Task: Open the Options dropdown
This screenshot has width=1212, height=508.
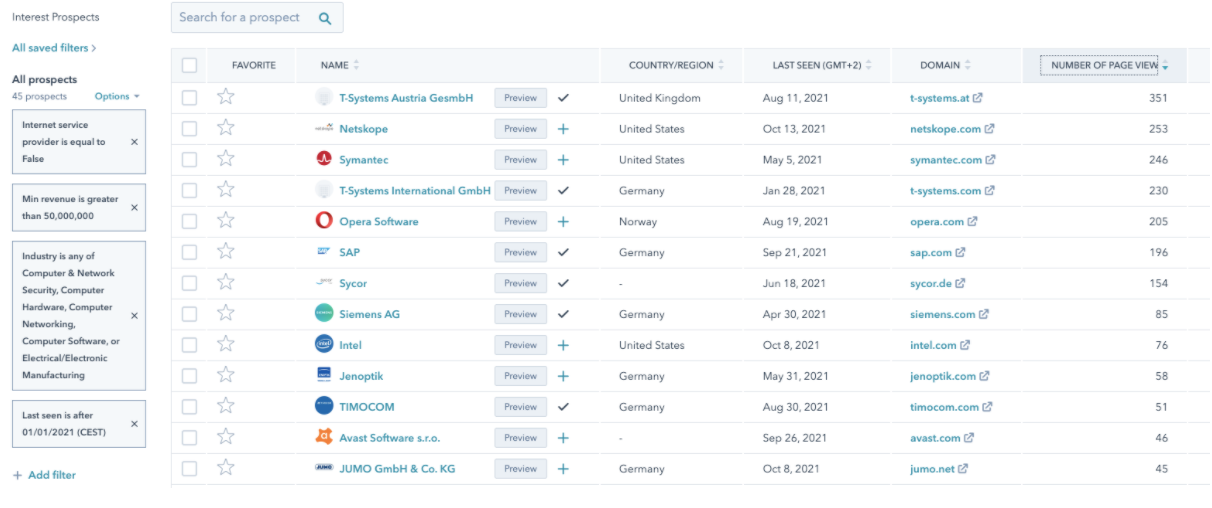Action: pyautogui.click(x=117, y=96)
